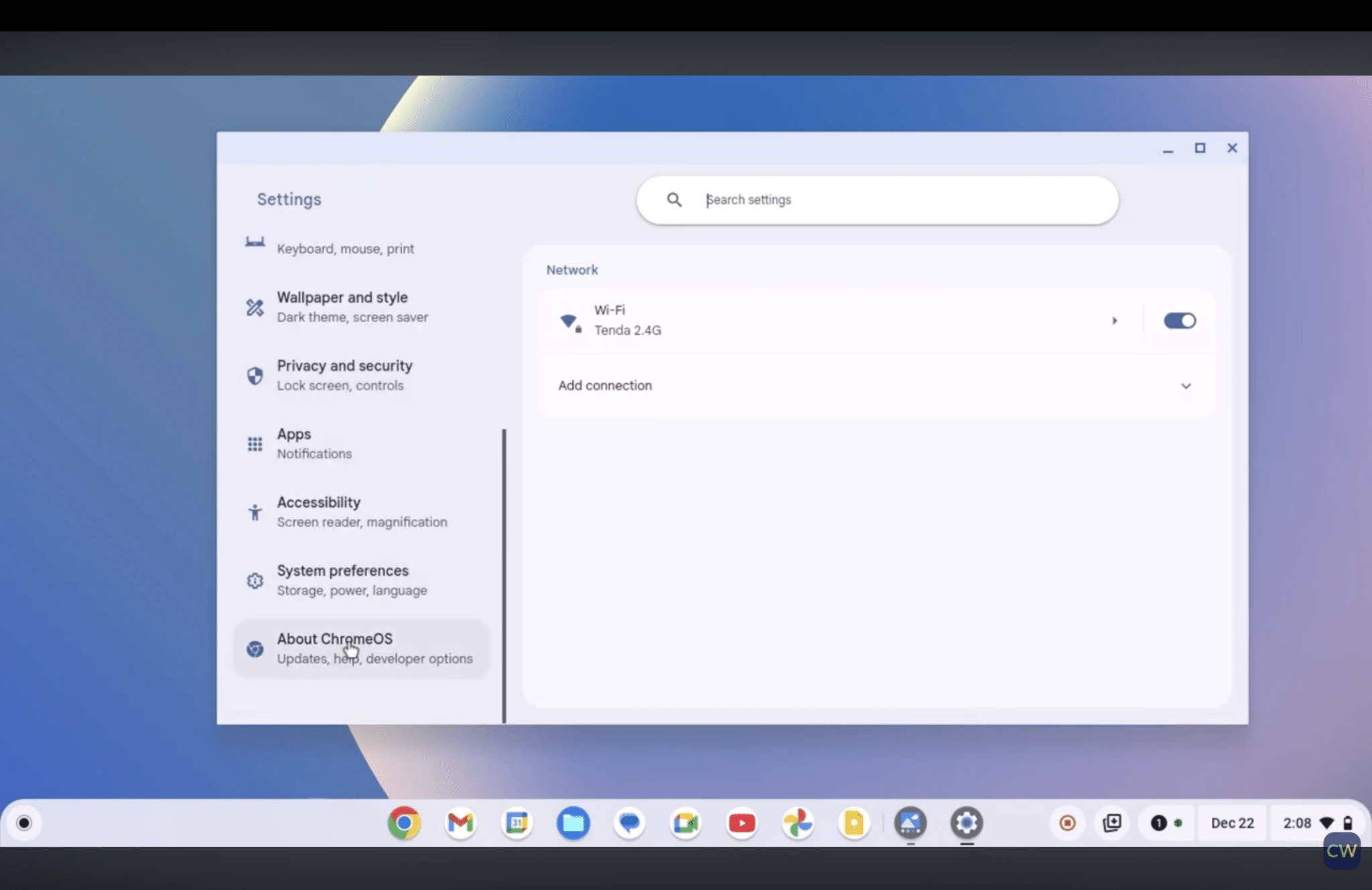Close the Settings window
The image size is (1372, 890).
coord(1232,149)
